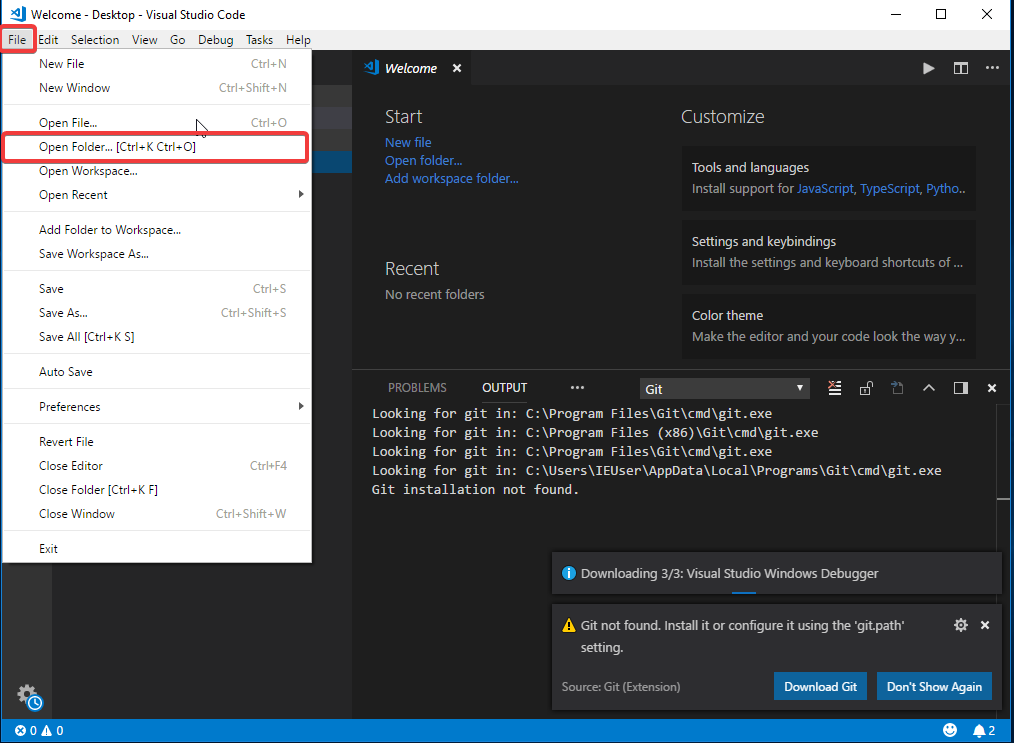Click Download Git button

[x=820, y=687]
